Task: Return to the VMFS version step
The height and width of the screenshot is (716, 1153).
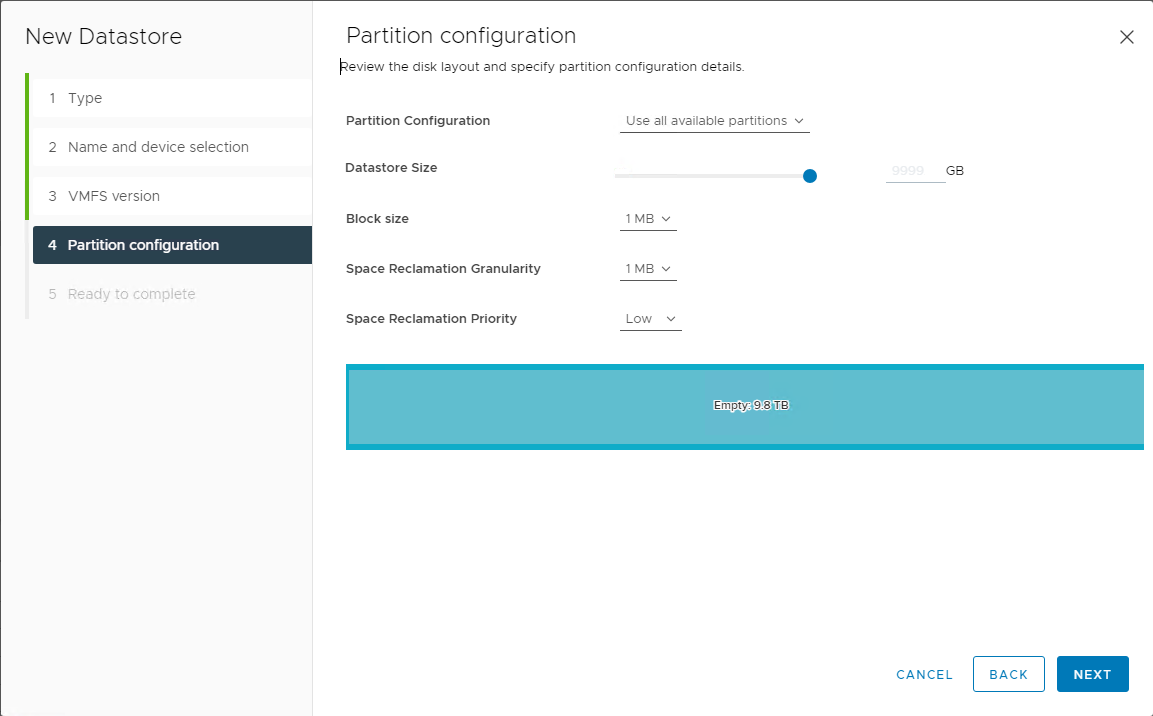Action: (113, 196)
